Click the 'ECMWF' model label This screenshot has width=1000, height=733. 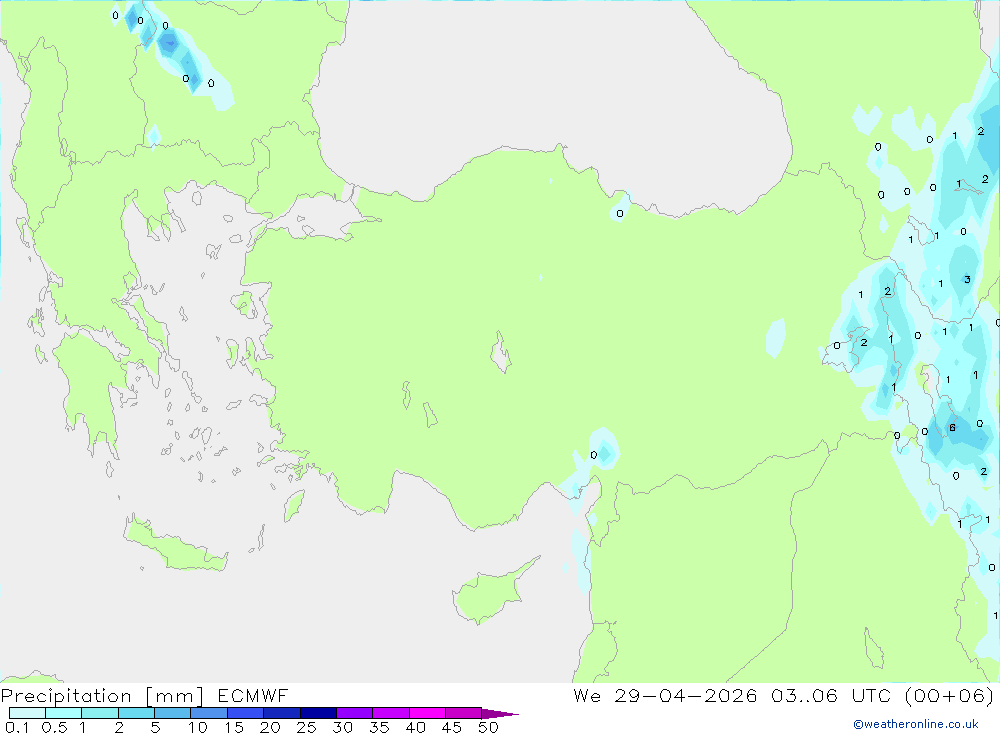[x=253, y=695]
